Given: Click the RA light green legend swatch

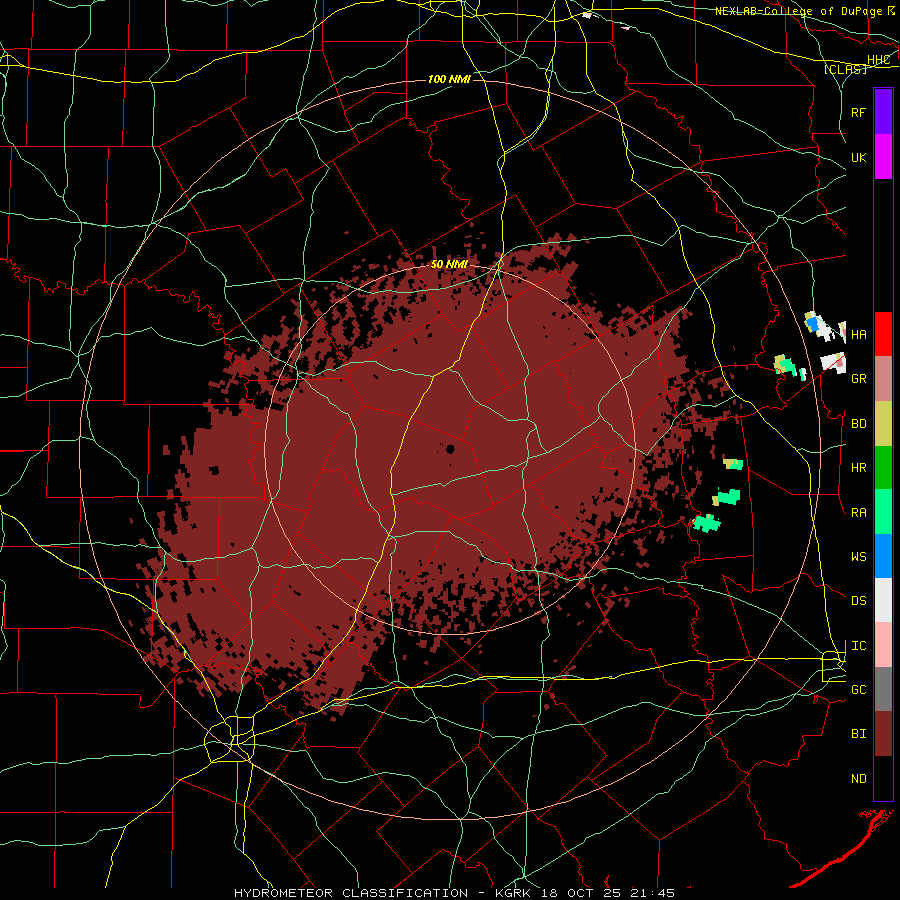Looking at the screenshot, I should click(x=883, y=512).
